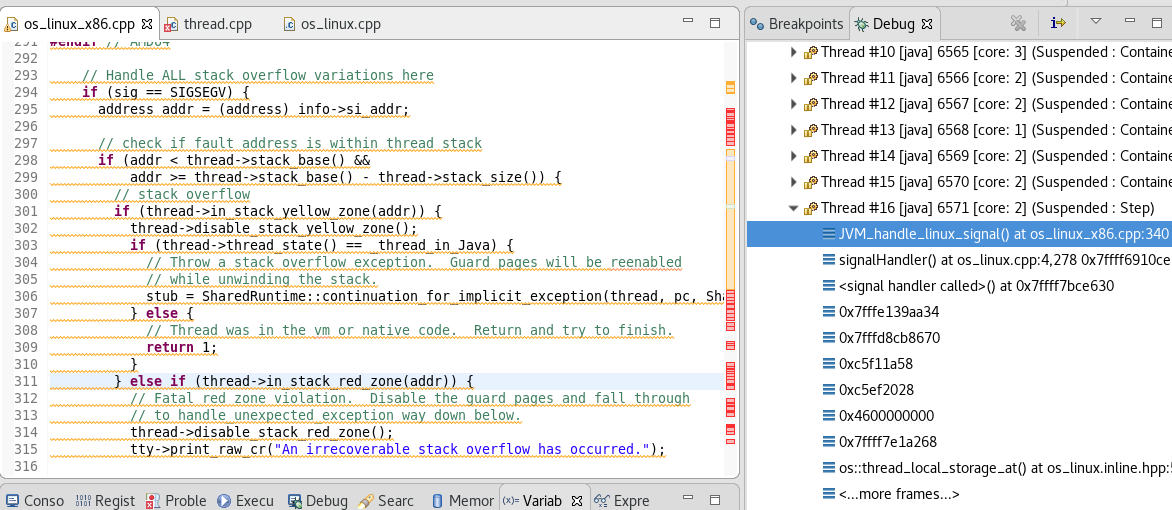Open the Debug view menu dropdown

pos(1096,22)
